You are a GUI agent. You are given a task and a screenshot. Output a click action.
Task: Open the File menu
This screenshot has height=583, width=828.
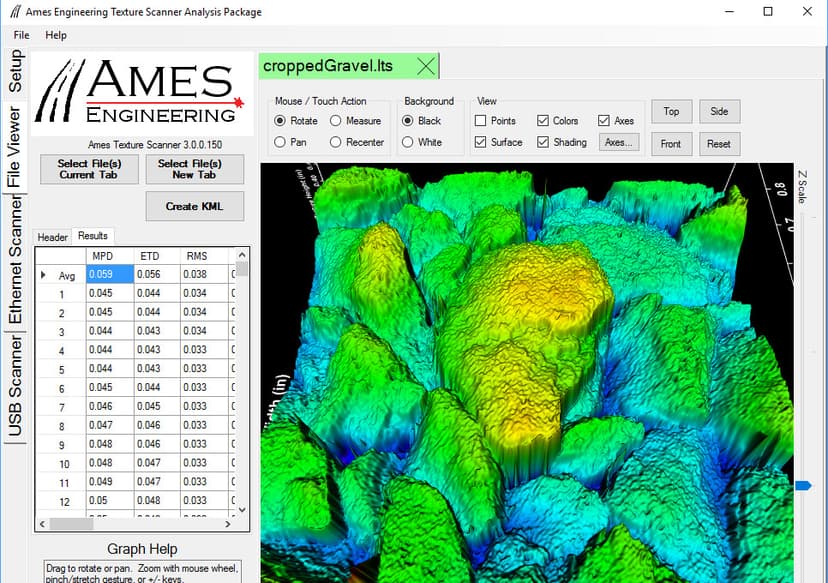coord(20,34)
